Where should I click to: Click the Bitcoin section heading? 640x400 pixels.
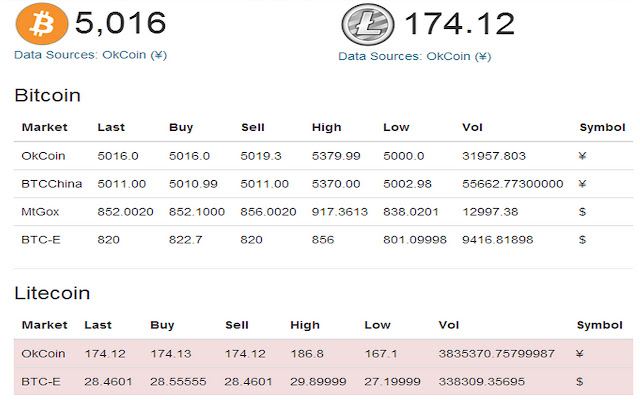pos(47,96)
